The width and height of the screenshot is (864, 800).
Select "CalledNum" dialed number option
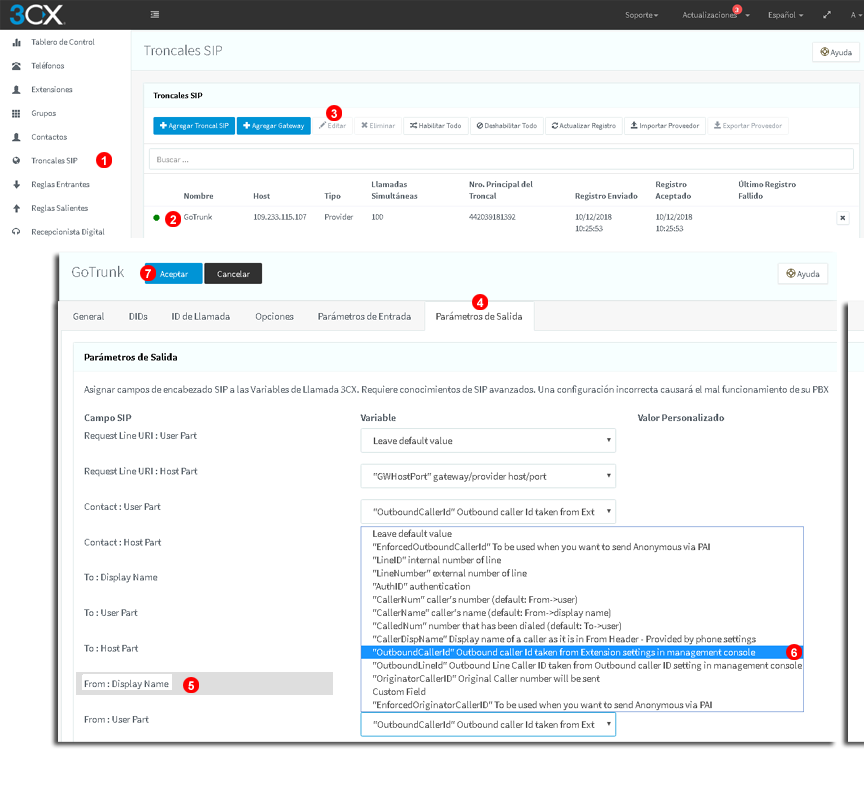pyautogui.click(x=582, y=626)
